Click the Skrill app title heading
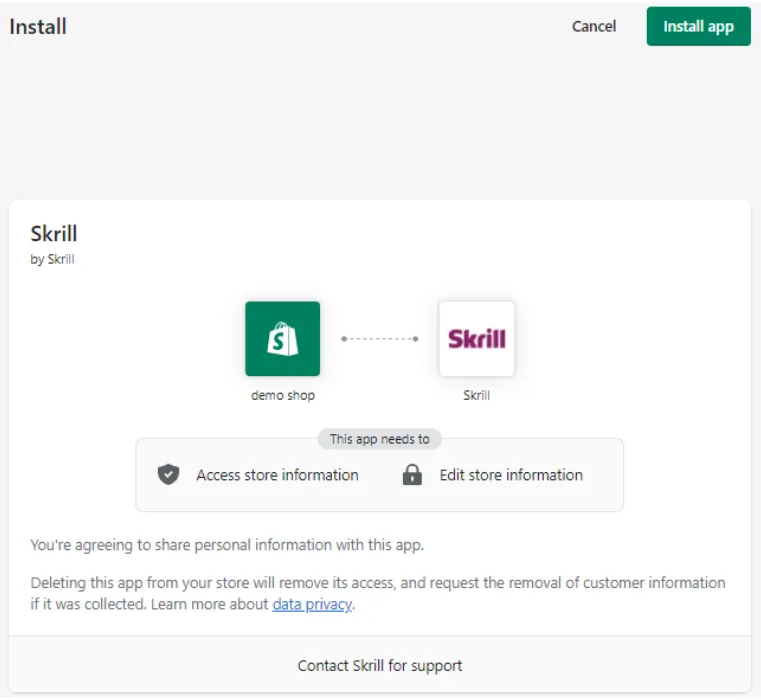Image resolution: width=761 pixels, height=700 pixels. [54, 234]
